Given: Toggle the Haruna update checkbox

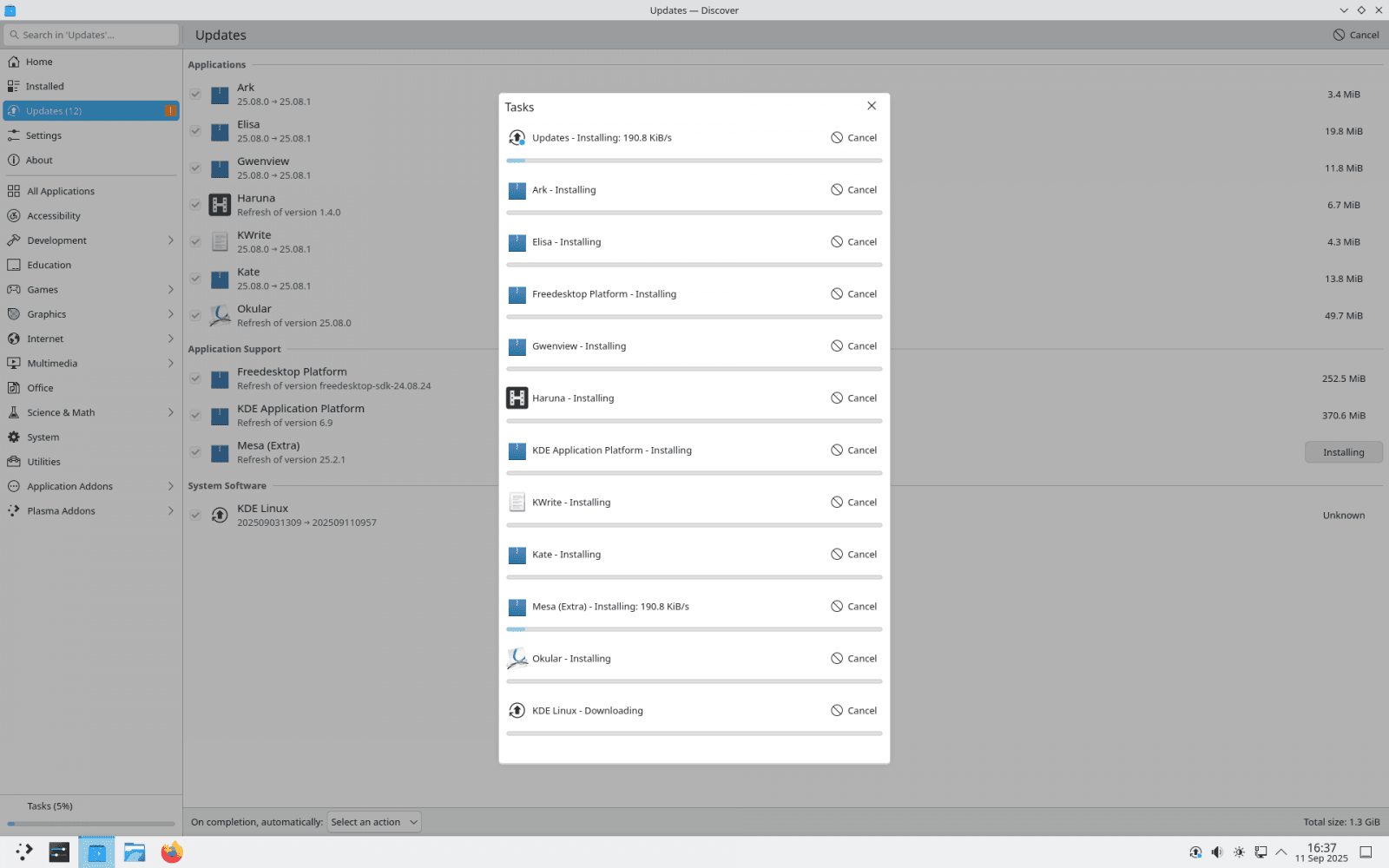Looking at the screenshot, I should click(x=195, y=205).
